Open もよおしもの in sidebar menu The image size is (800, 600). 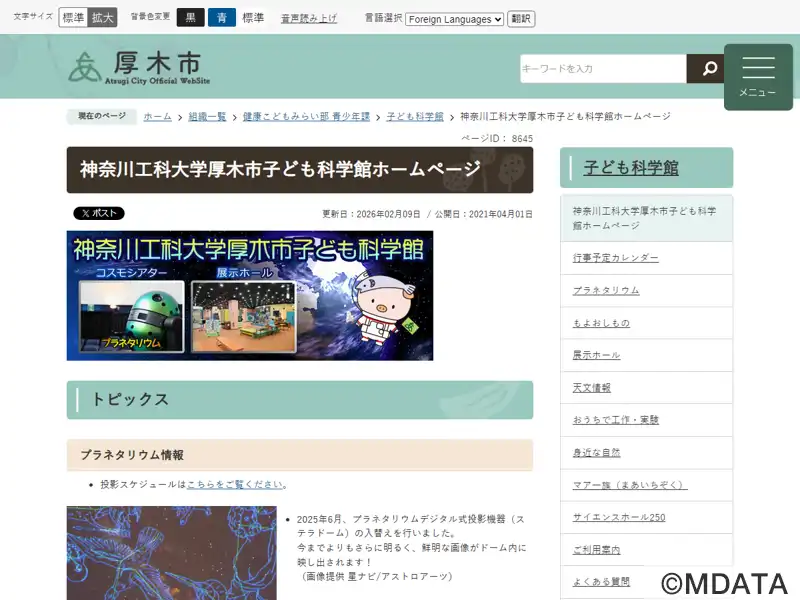pos(601,323)
